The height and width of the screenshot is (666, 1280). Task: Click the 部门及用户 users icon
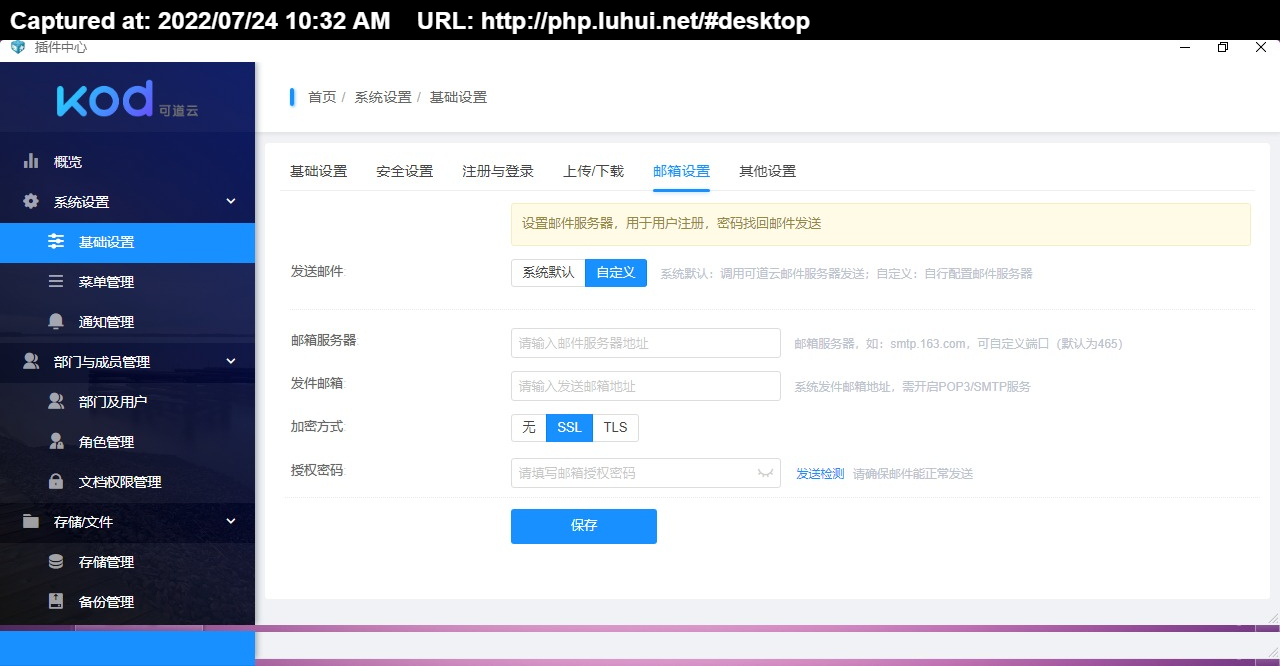[56, 401]
